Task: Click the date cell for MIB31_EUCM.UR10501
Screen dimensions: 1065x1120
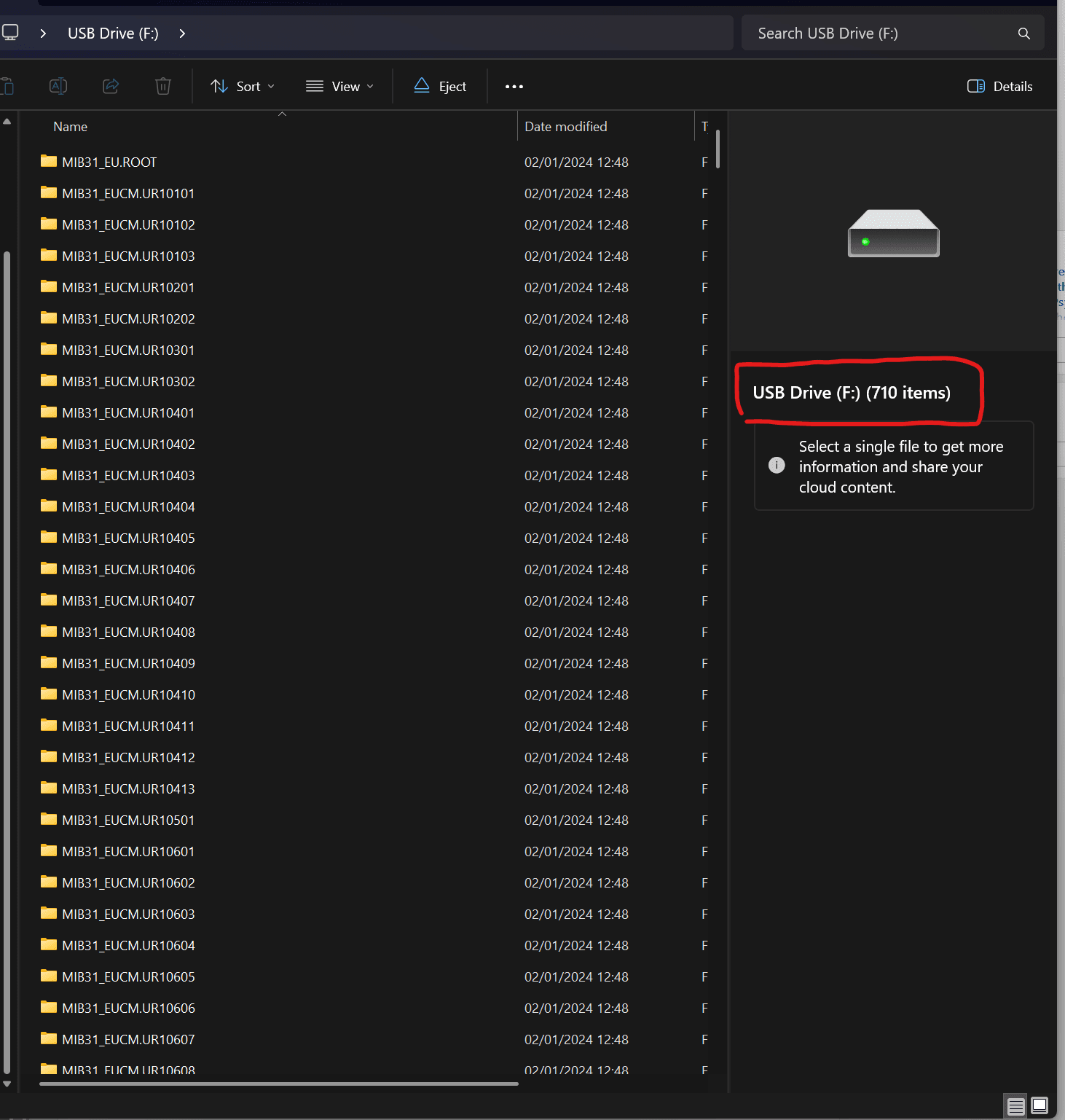Action: click(x=576, y=820)
